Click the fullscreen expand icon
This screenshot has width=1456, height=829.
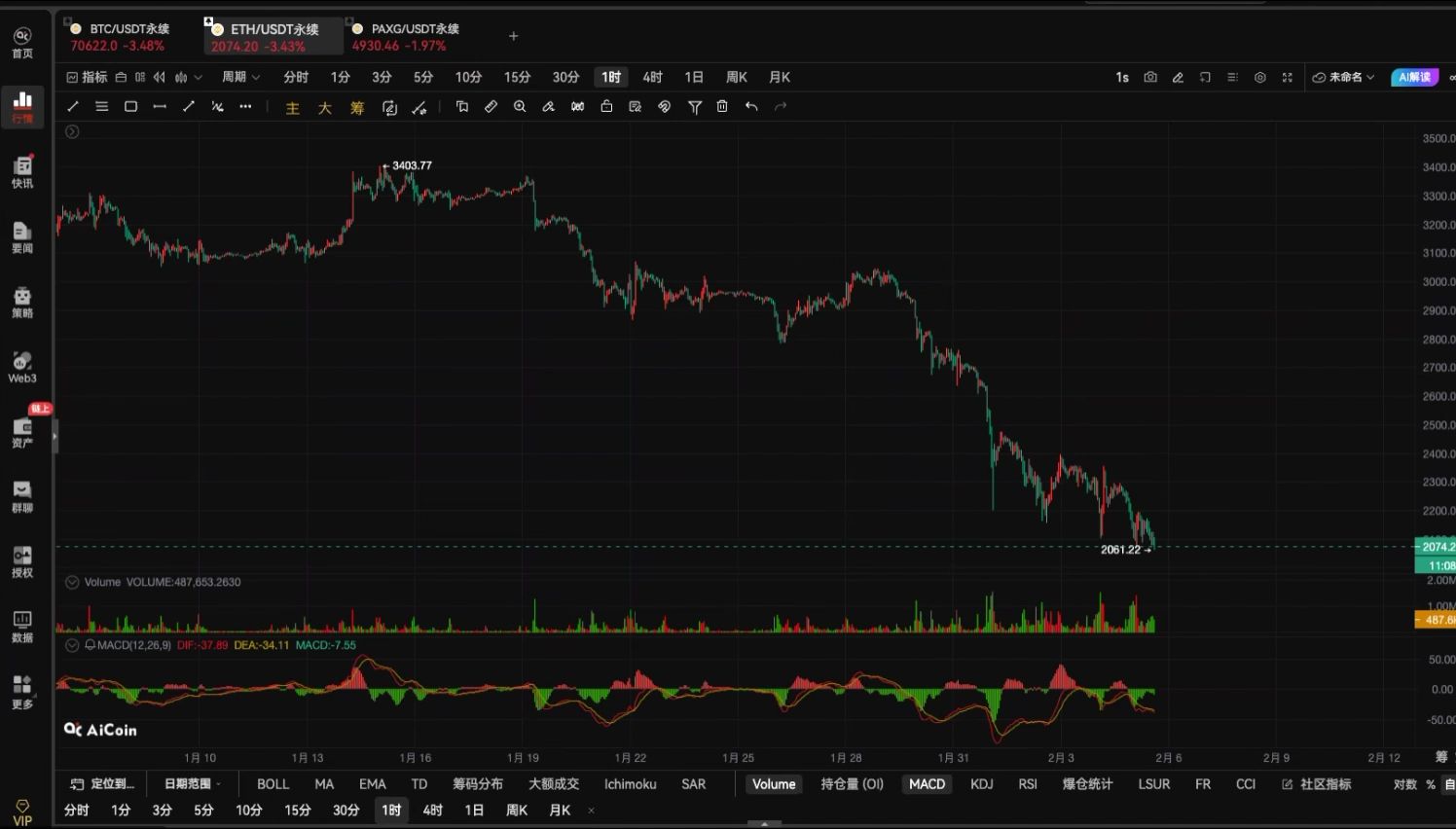(1287, 77)
